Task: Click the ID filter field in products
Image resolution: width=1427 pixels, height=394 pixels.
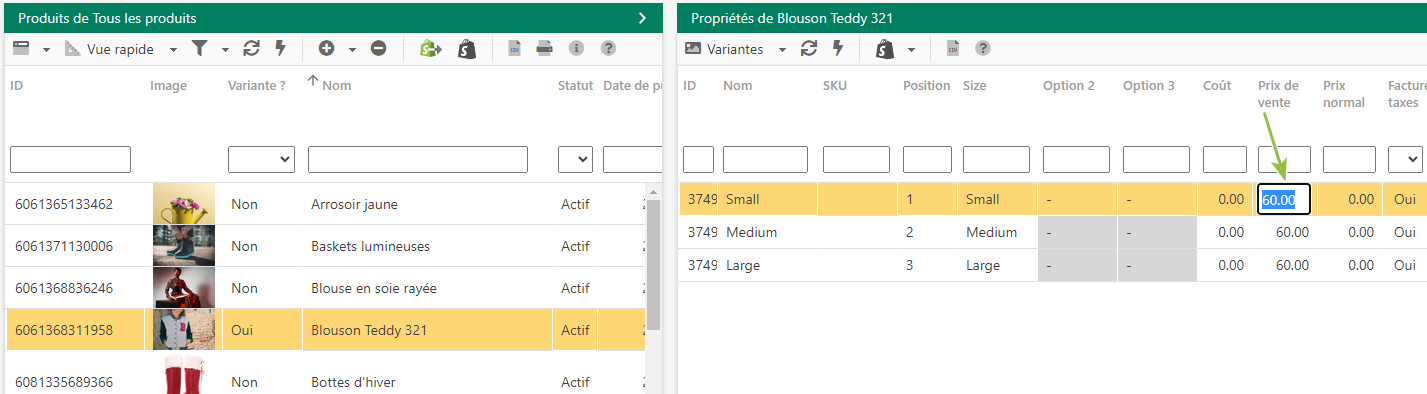Action: tap(70, 159)
